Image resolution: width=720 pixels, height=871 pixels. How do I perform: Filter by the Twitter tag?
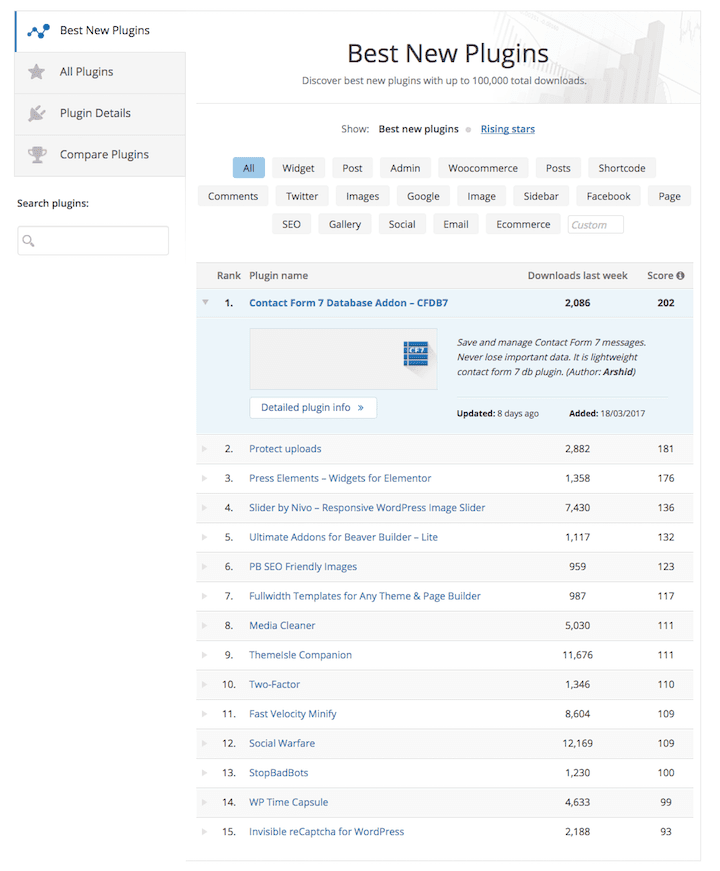302,196
